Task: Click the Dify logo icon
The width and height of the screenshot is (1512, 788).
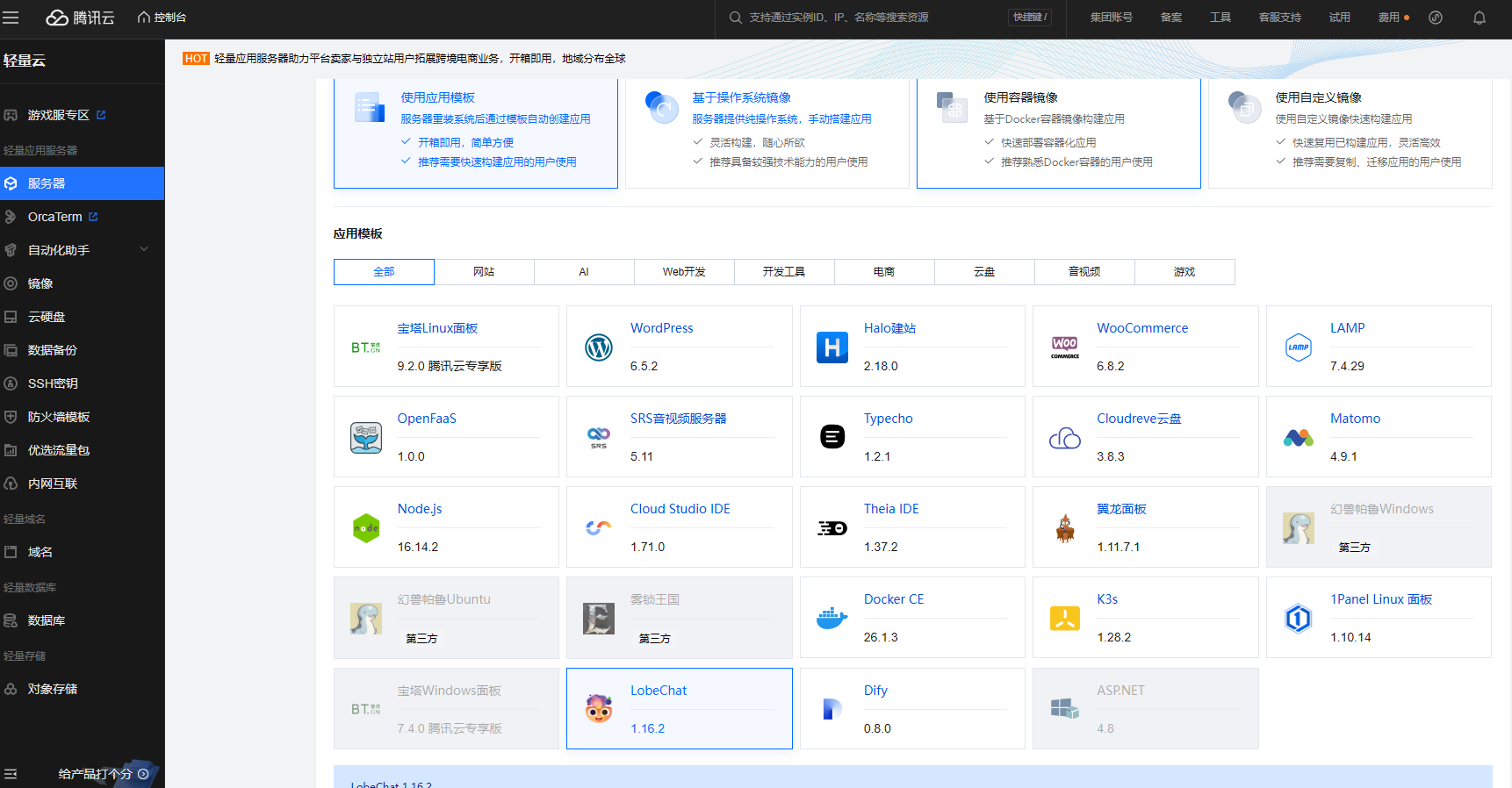Action: pyautogui.click(x=832, y=709)
